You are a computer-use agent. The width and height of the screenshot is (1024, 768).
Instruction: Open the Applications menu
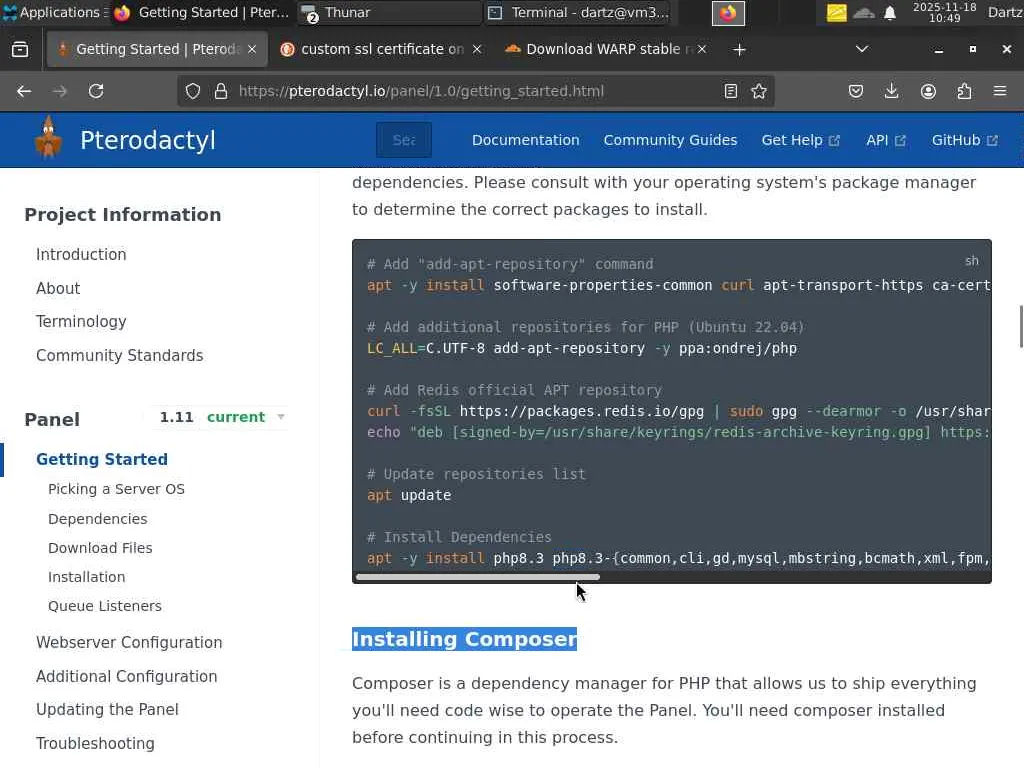pyautogui.click(x=52, y=12)
